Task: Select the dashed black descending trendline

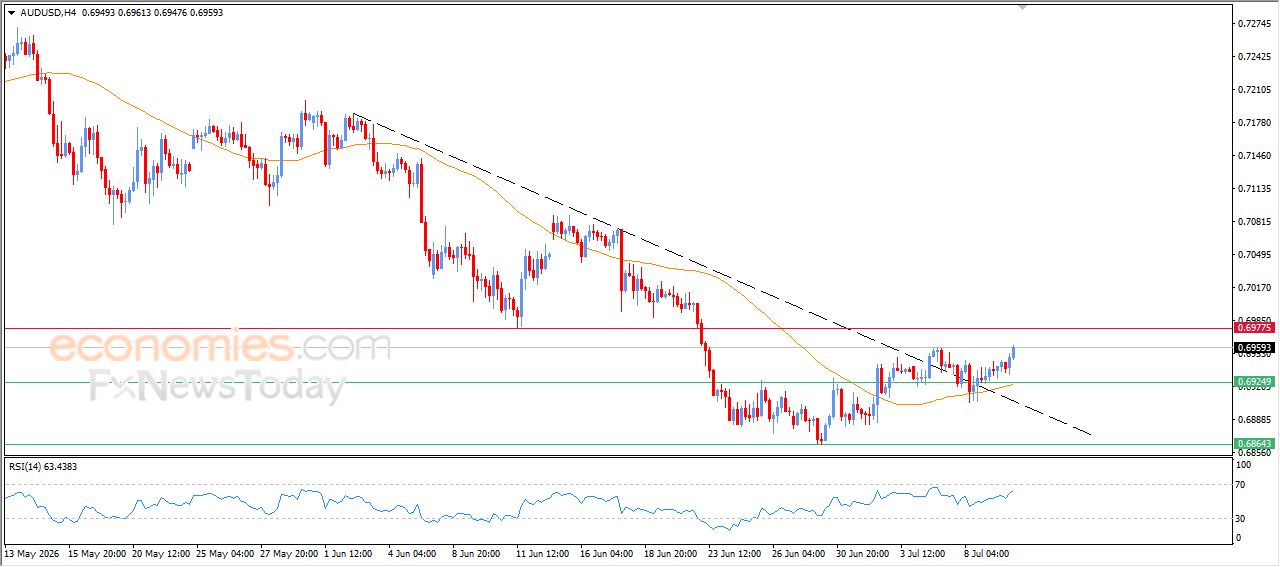Action: (x=720, y=274)
